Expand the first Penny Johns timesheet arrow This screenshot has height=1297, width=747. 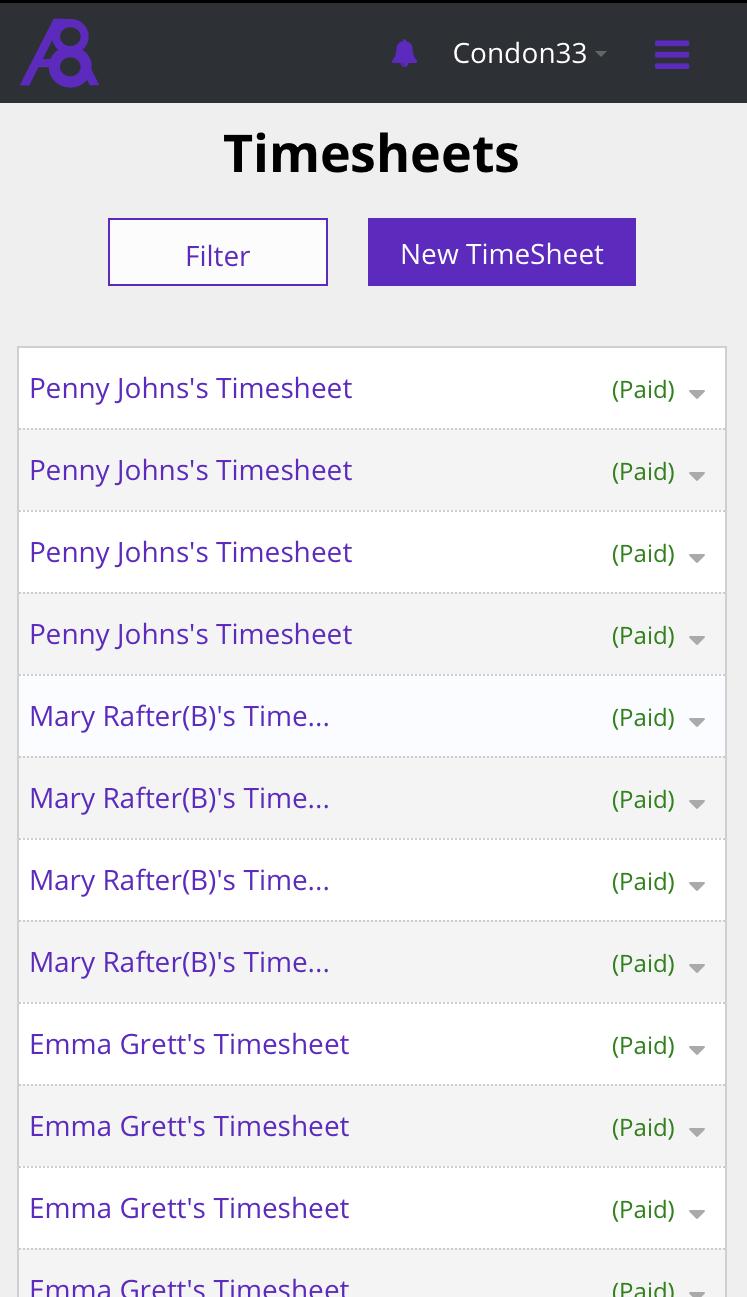697,393
